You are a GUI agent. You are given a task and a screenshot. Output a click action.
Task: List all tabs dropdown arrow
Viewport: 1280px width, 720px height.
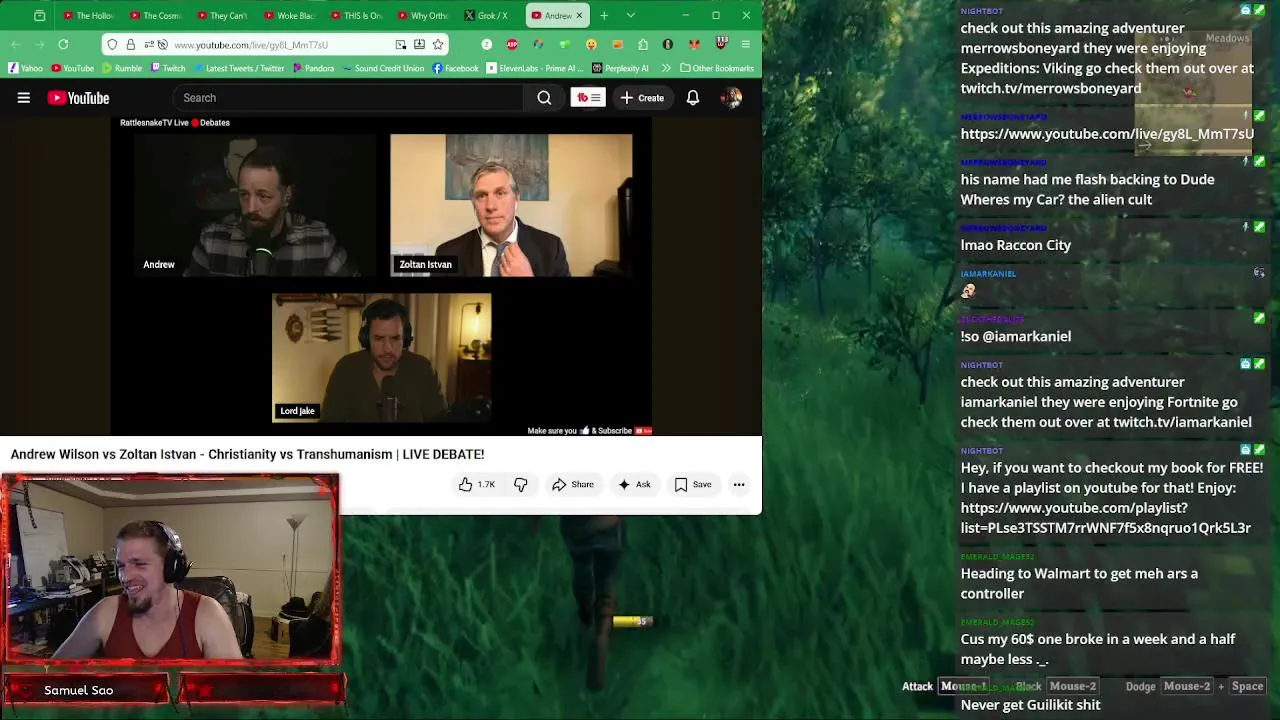click(x=630, y=16)
